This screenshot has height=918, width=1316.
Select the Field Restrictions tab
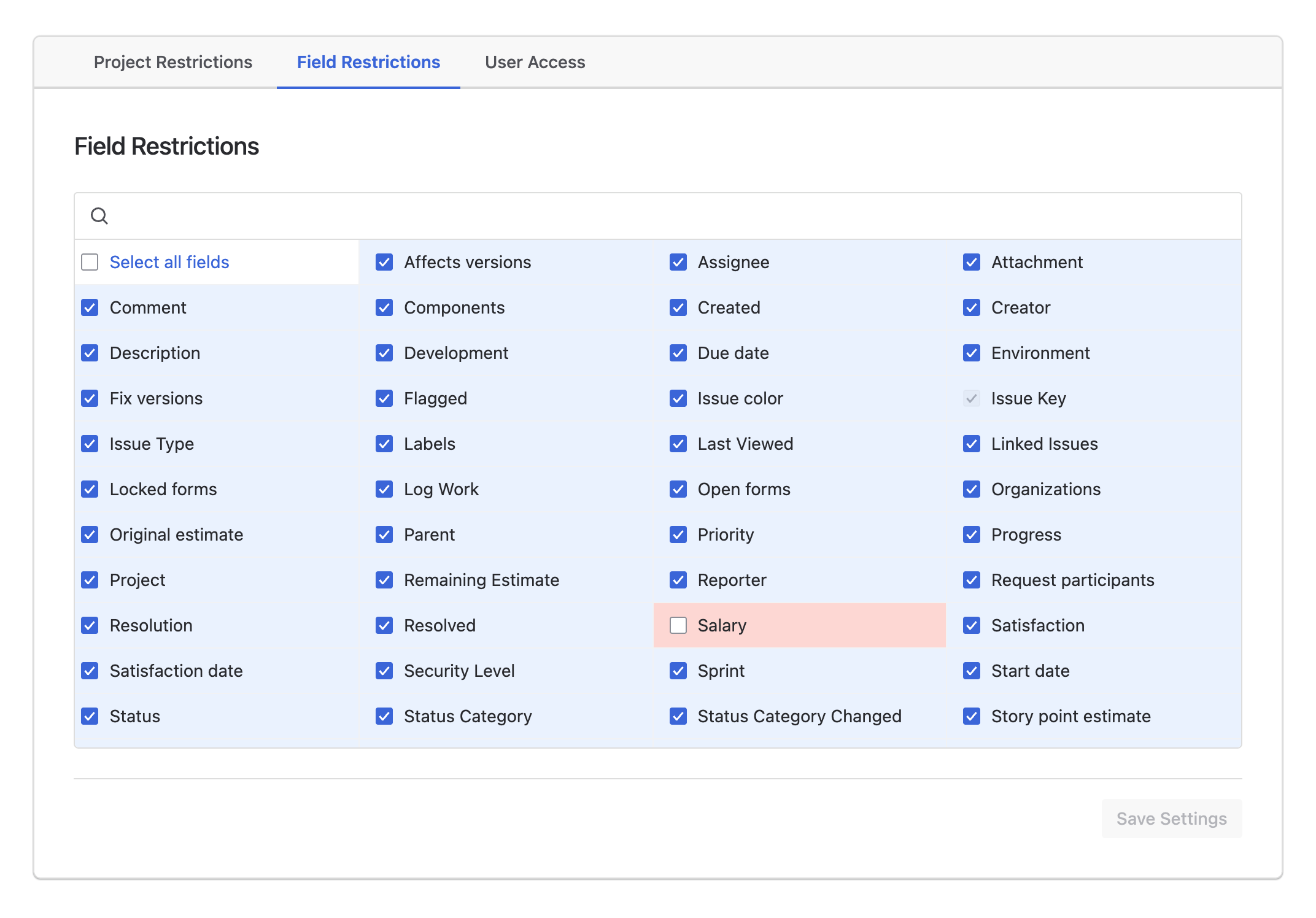point(368,62)
